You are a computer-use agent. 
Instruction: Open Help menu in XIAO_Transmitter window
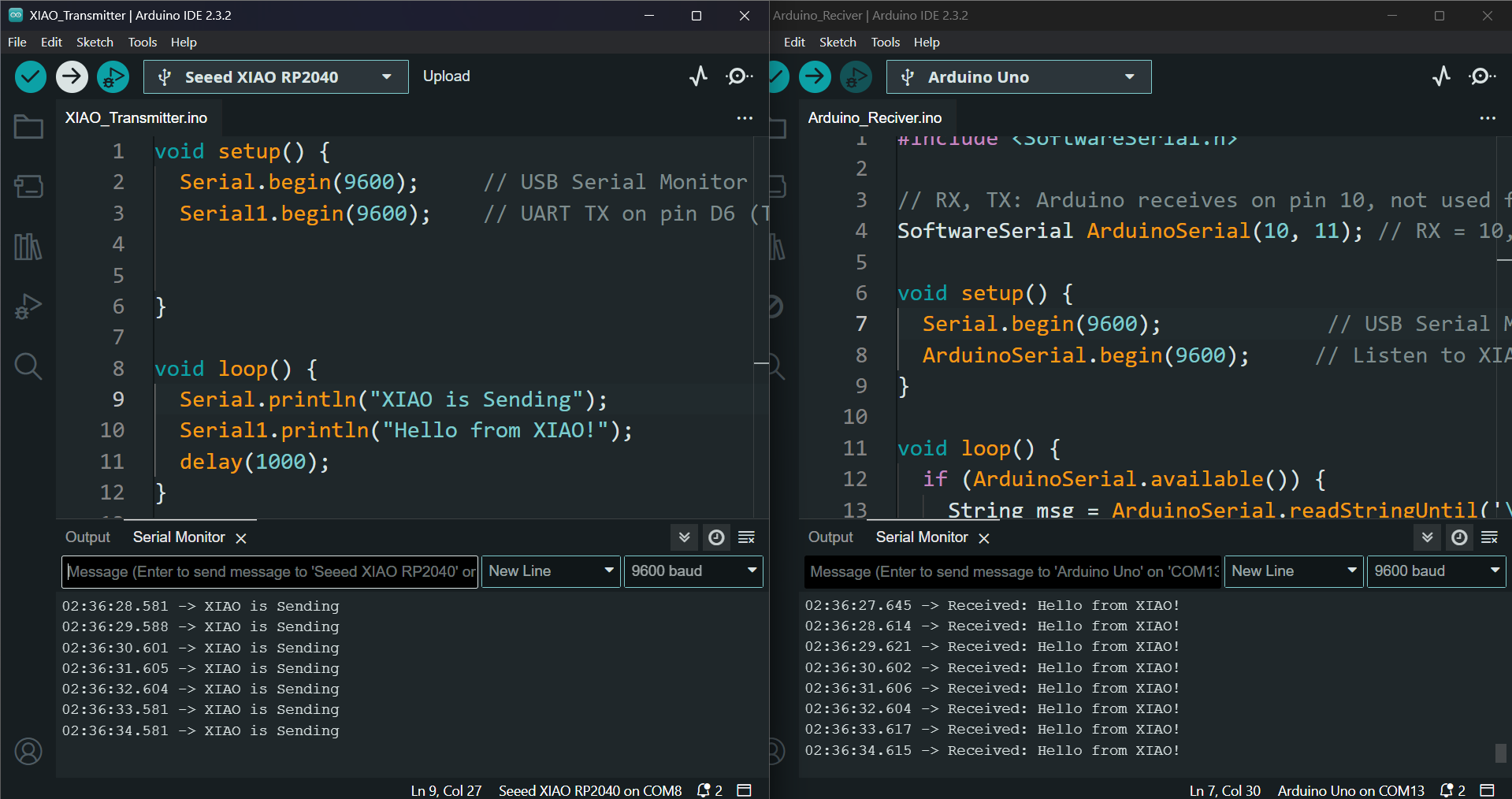click(184, 43)
